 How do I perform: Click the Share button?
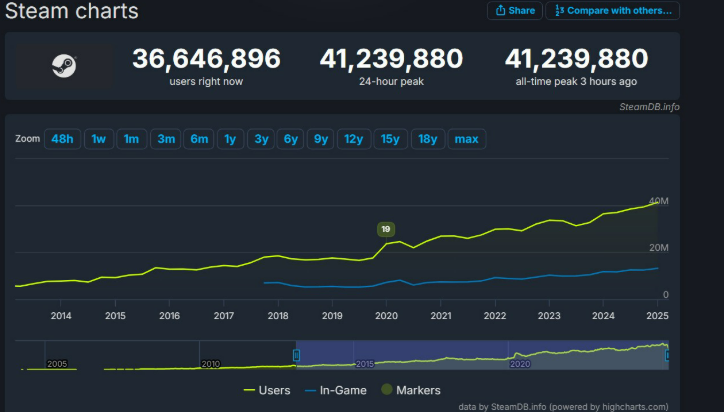[514, 10]
